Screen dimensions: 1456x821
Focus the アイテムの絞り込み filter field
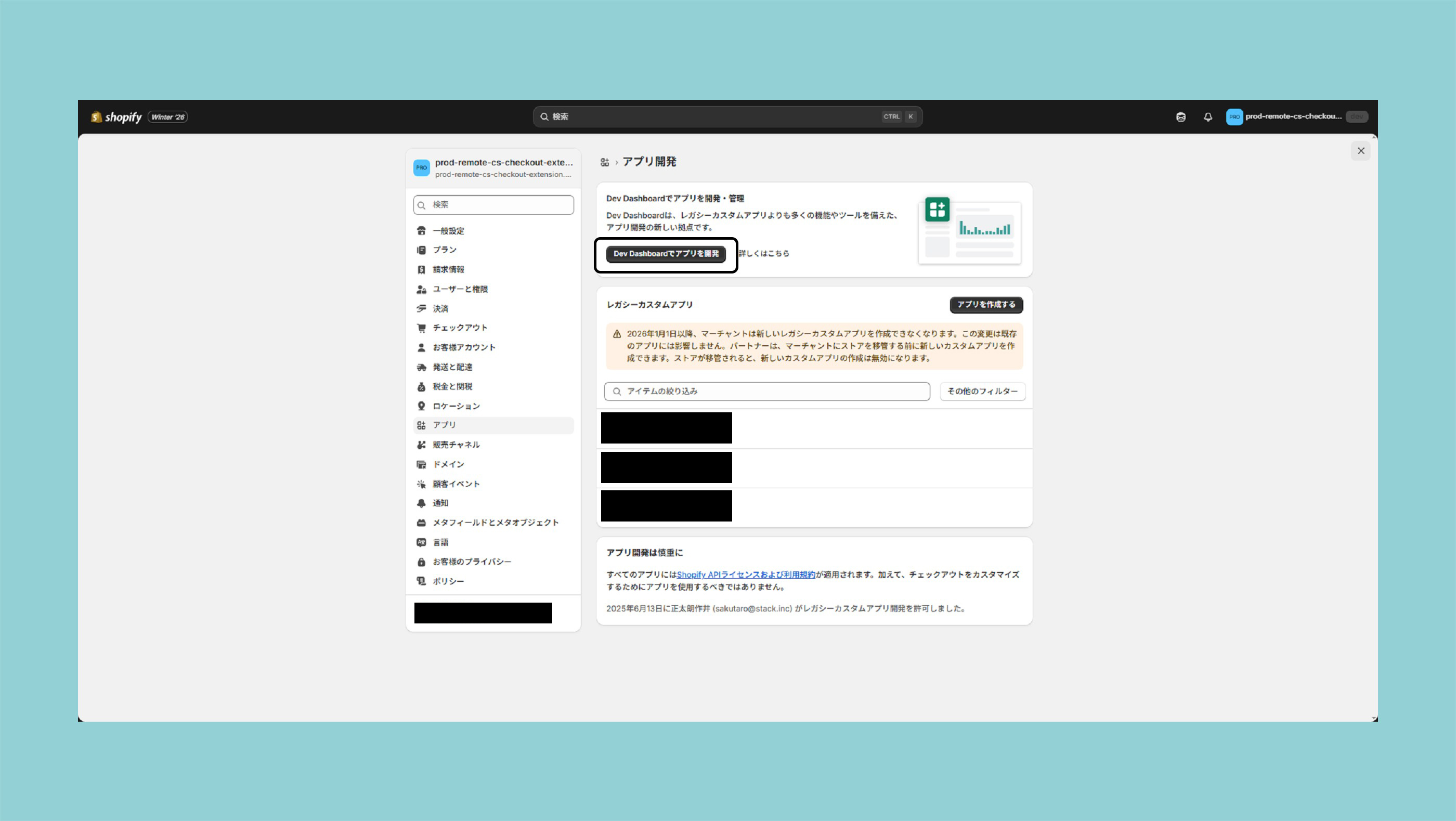[x=767, y=391]
